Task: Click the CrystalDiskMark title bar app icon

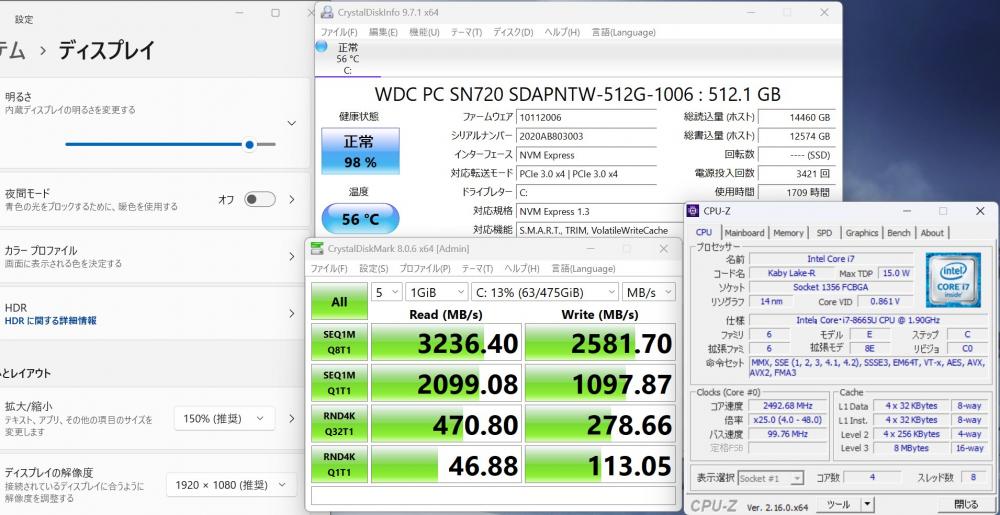Action: [317, 249]
